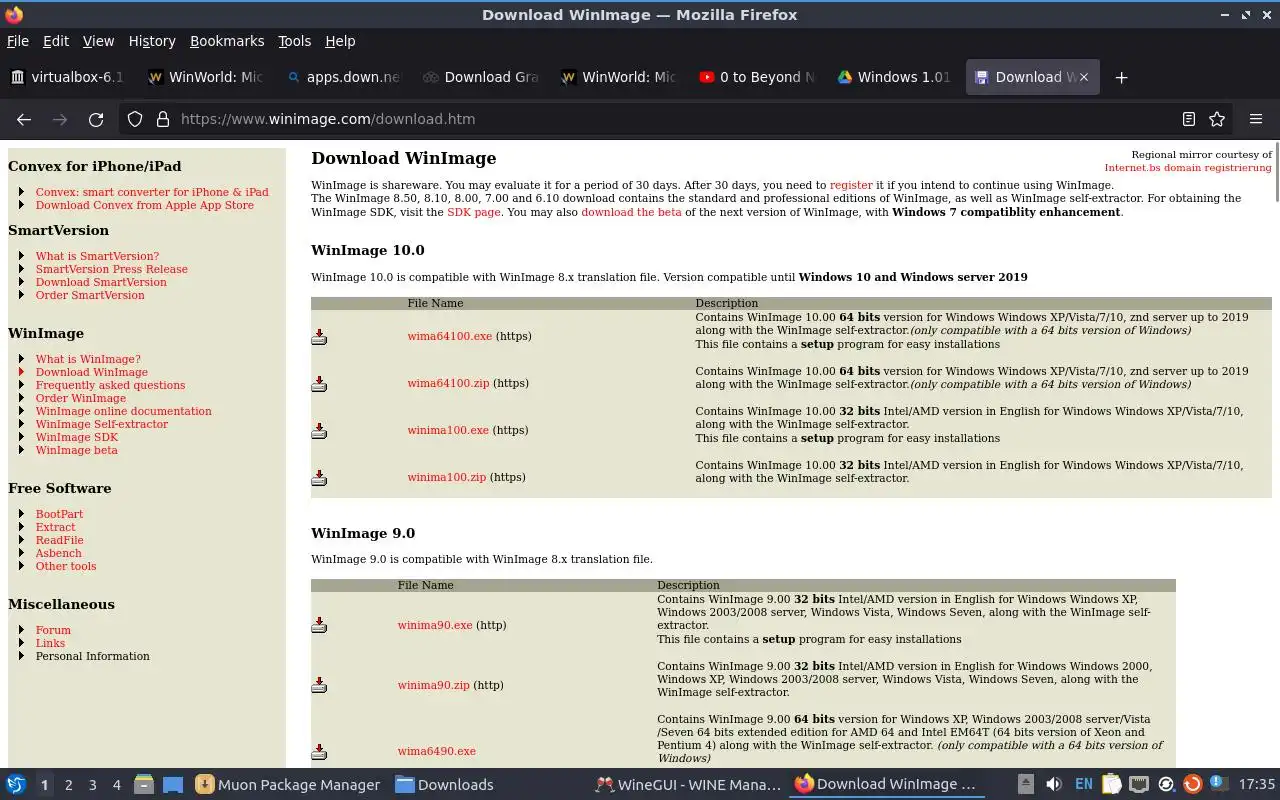Click the BootPart free software link
This screenshot has height=800, width=1280.
click(59, 514)
